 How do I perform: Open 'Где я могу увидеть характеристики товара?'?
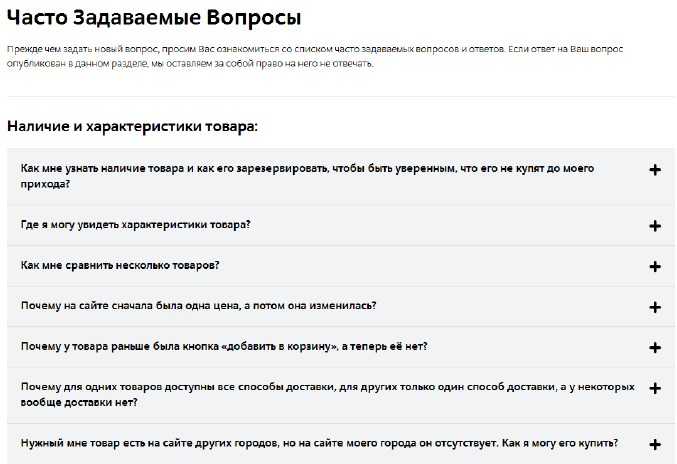point(340,225)
